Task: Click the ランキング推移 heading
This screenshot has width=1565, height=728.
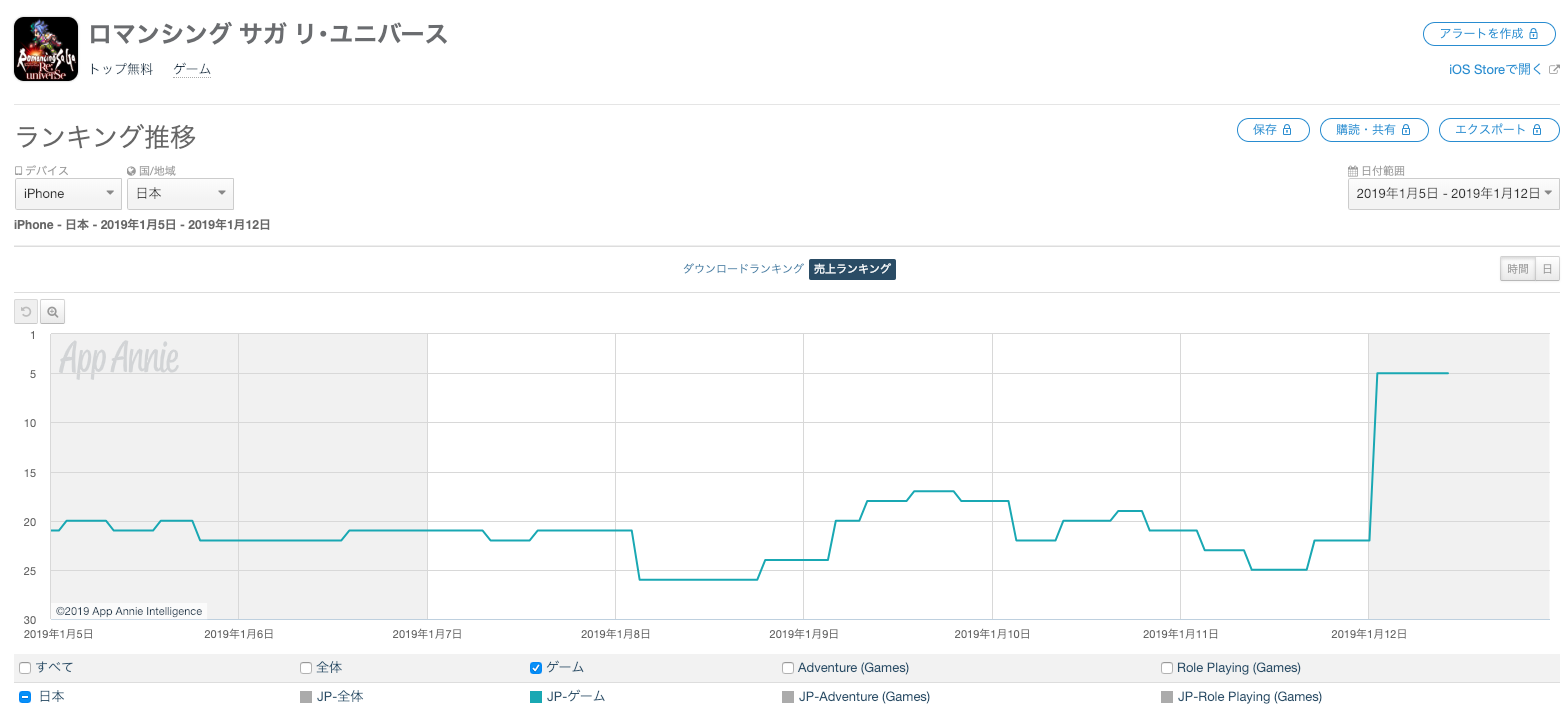Action: (x=106, y=136)
